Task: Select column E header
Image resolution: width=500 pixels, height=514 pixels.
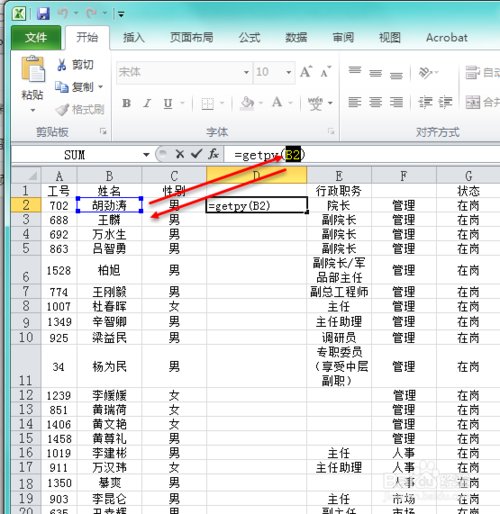Action: click(339, 175)
